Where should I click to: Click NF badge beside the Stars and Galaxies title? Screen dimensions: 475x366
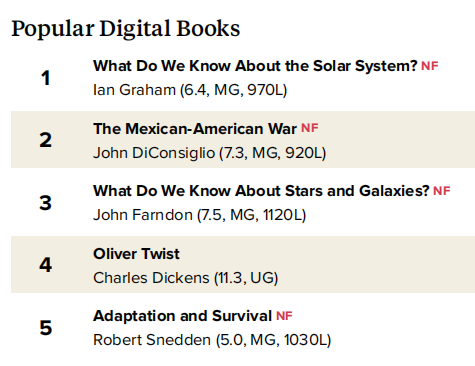tap(442, 191)
